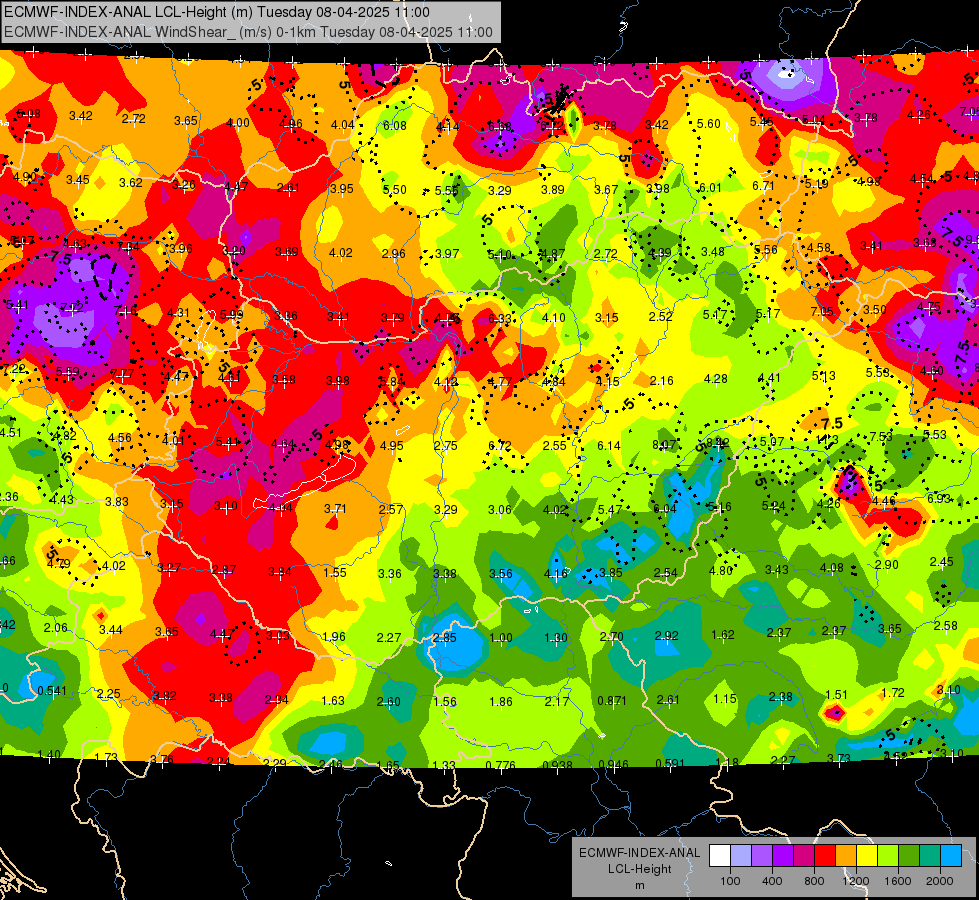Viewport: 979px width, 900px height.
Task: Click the wind shear value 2.57
Action: (391, 509)
